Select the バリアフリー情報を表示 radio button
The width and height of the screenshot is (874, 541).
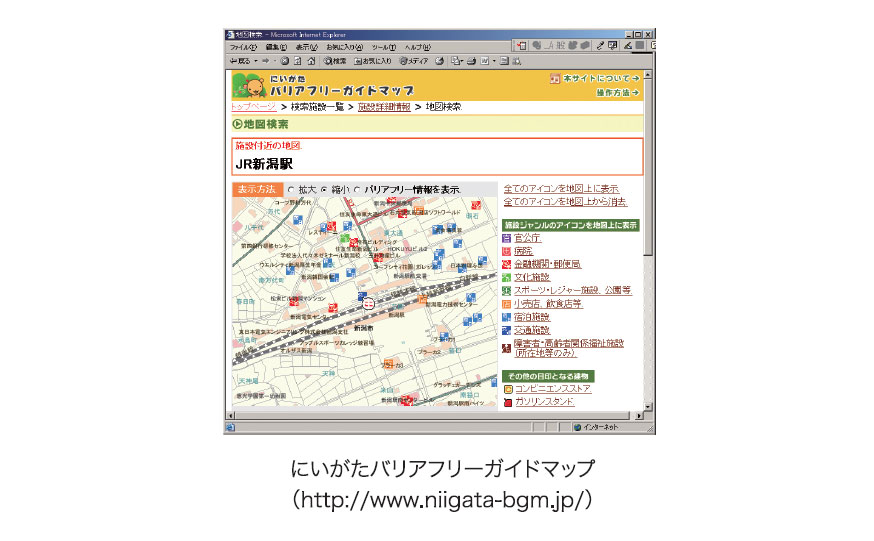click(x=357, y=189)
